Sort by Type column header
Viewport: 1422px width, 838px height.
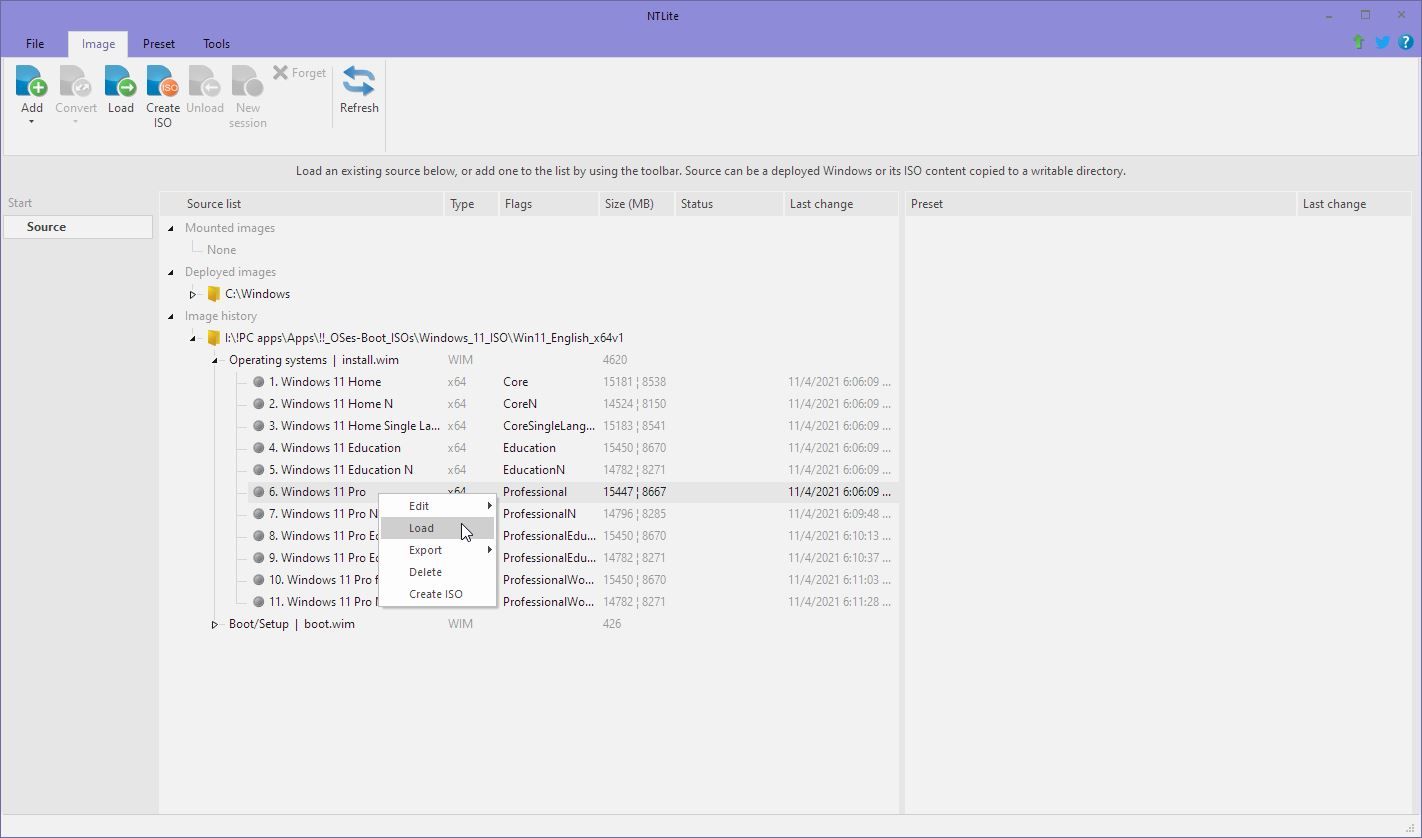(471, 204)
